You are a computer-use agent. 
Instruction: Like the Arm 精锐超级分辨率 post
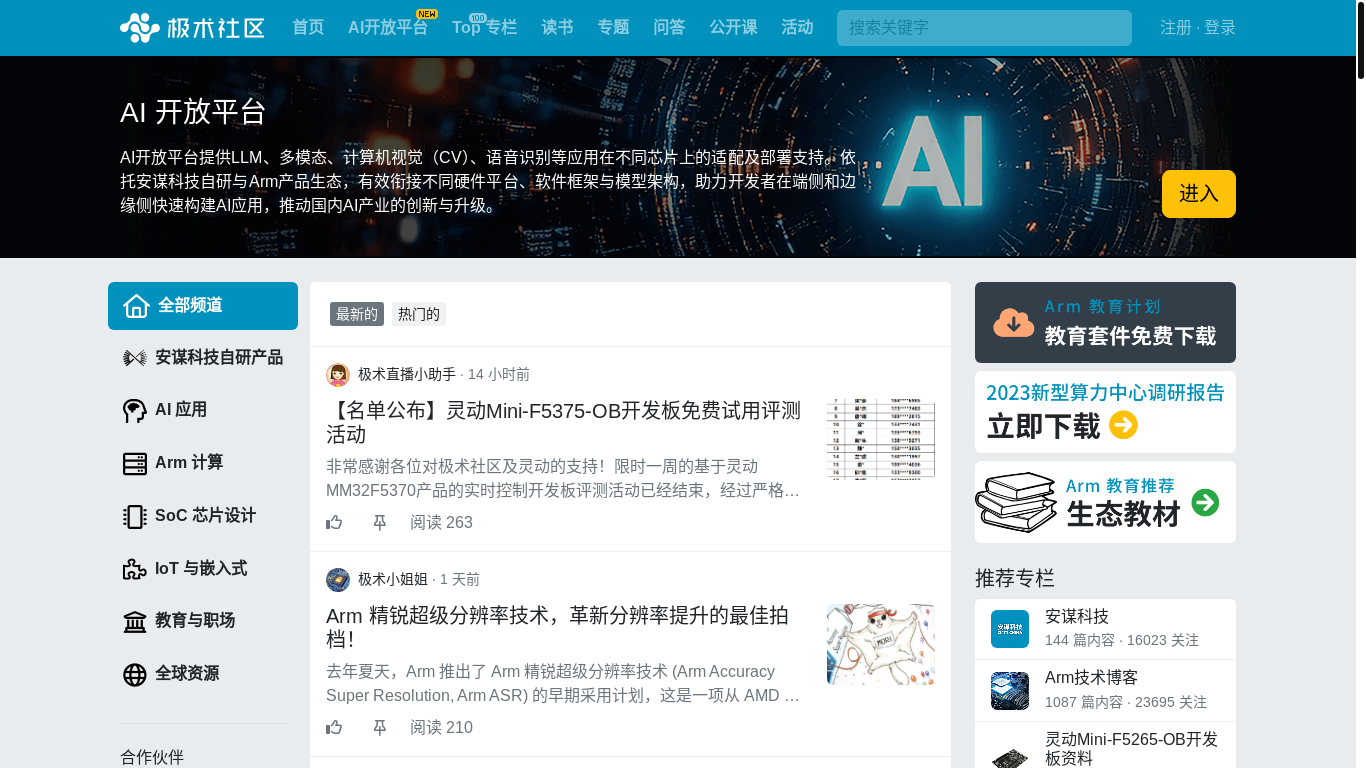click(x=334, y=727)
